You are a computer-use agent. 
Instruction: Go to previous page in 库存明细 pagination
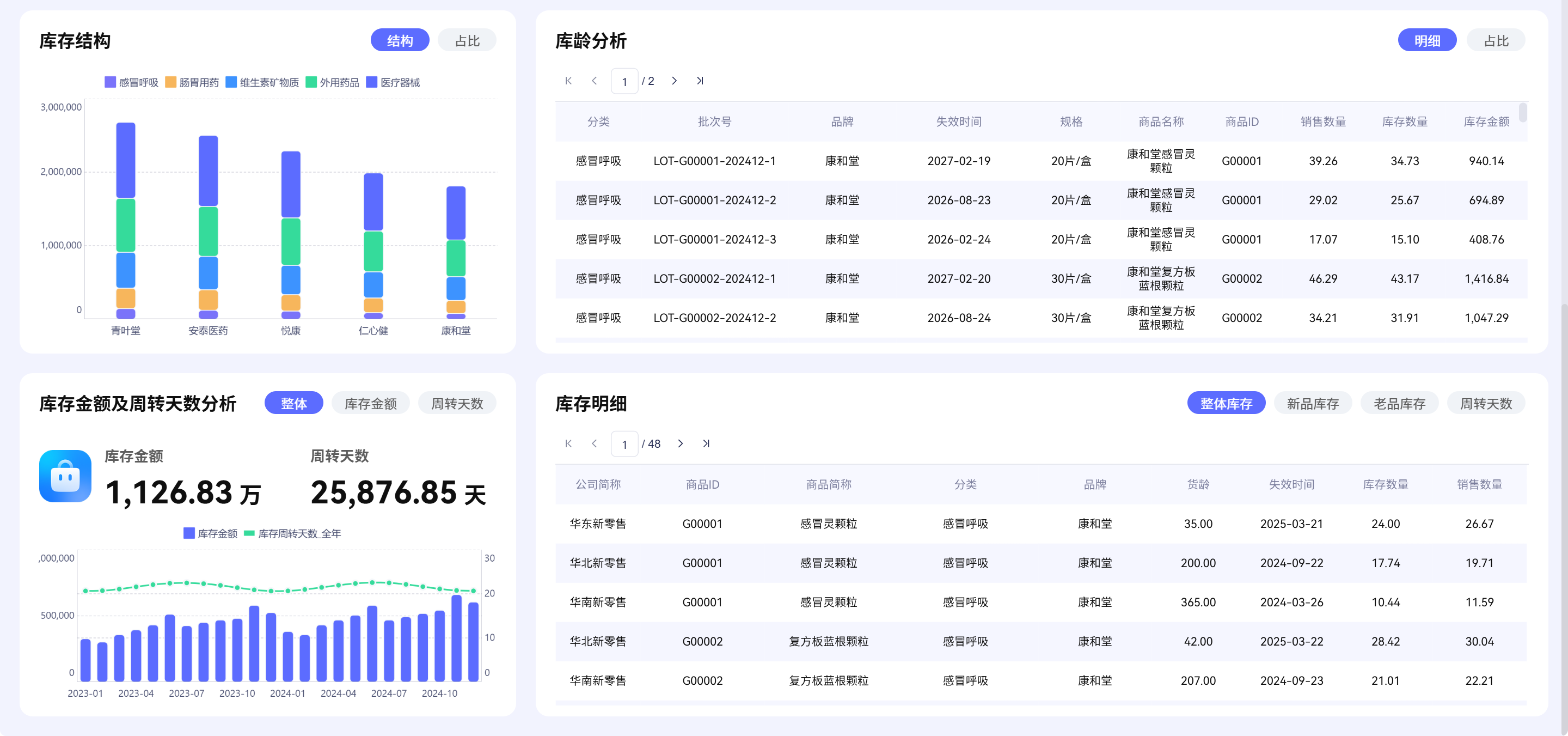point(594,443)
